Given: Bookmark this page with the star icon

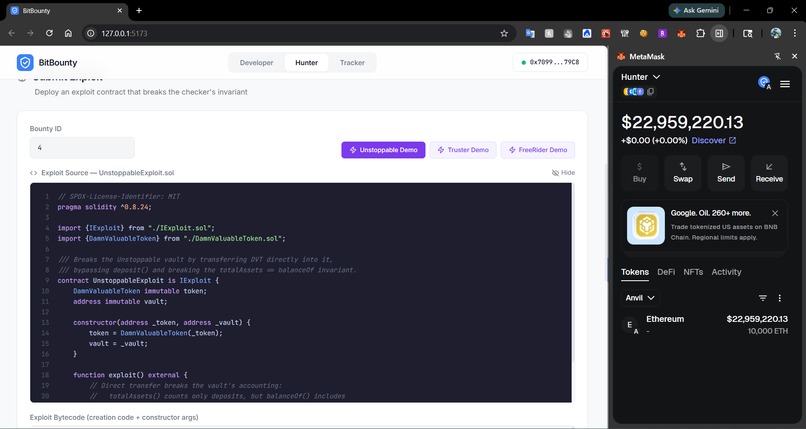Looking at the screenshot, I should [x=504, y=33].
